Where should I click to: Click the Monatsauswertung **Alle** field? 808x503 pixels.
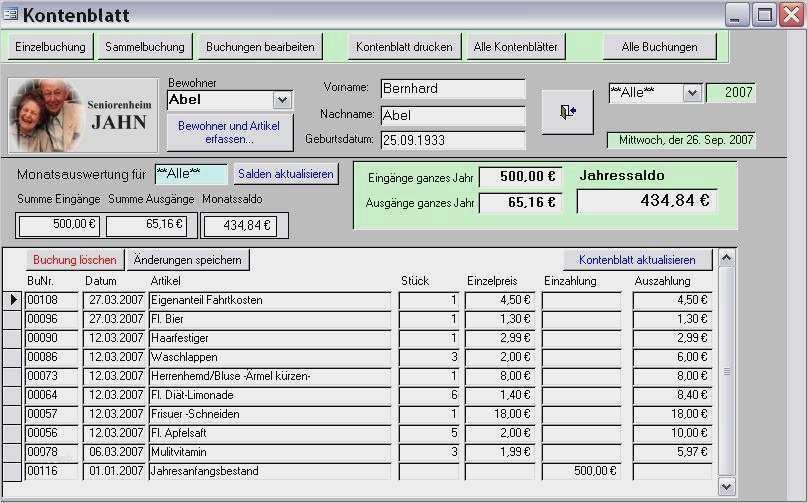coord(191,174)
